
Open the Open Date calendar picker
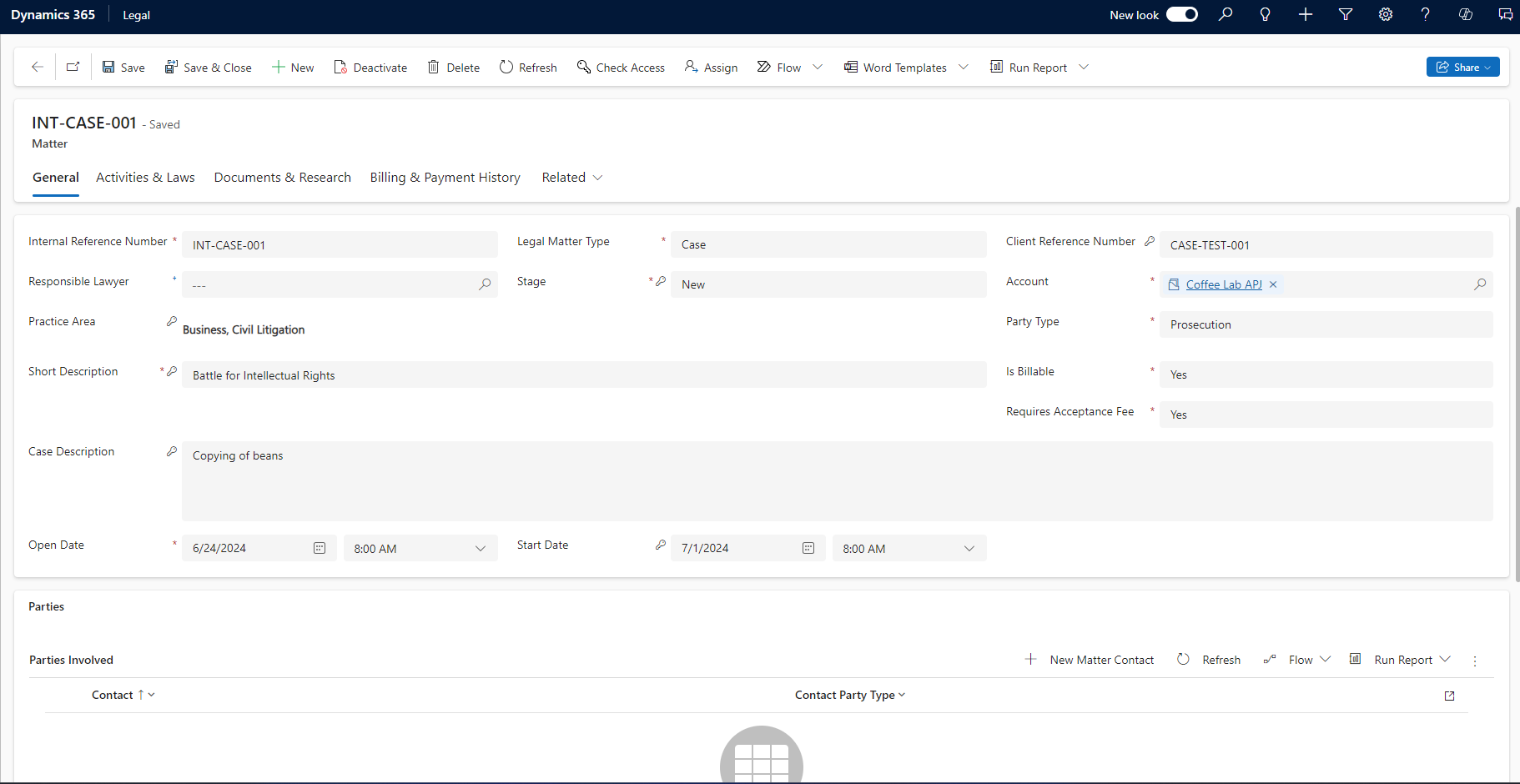tap(320, 548)
